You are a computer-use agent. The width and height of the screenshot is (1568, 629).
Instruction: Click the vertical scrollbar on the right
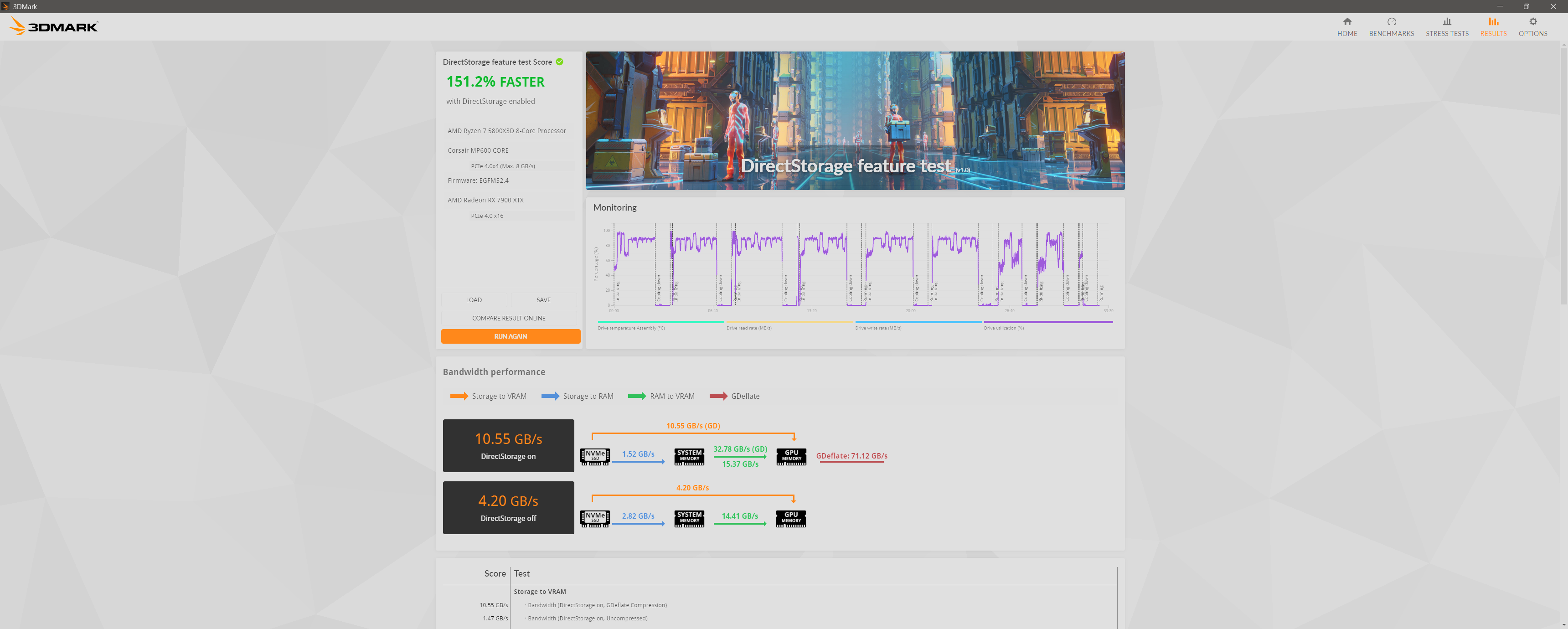point(1563,176)
